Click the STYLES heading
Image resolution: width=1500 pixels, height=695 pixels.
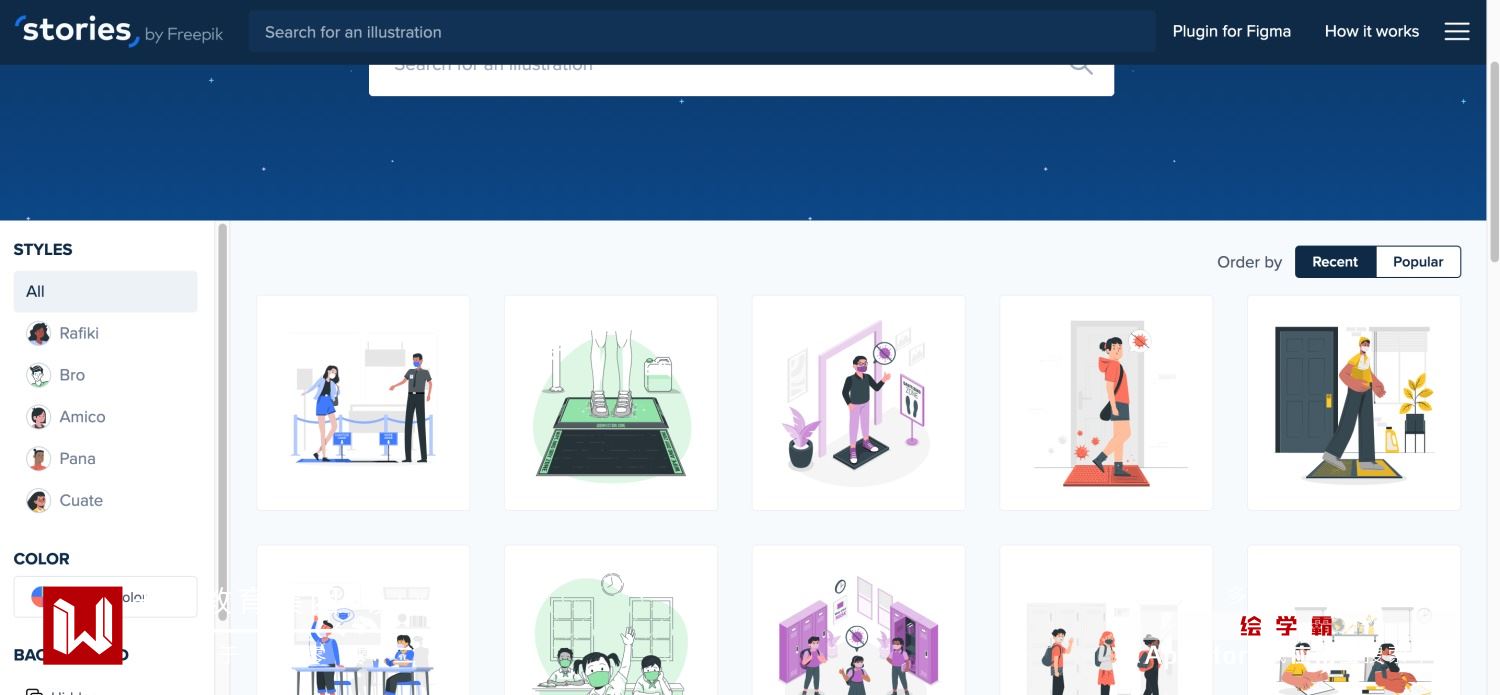tap(43, 250)
